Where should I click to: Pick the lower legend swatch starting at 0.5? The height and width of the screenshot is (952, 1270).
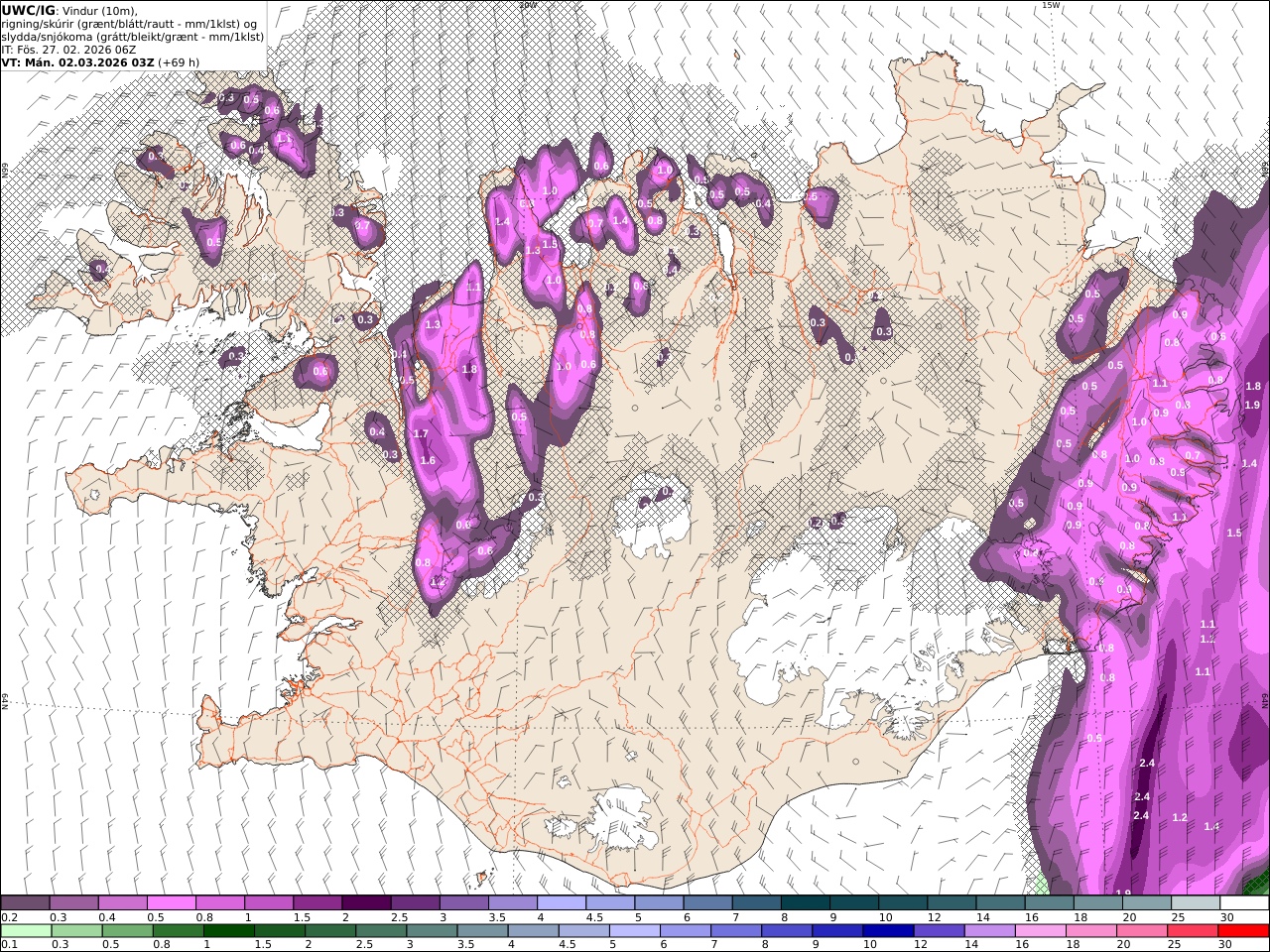[127, 931]
